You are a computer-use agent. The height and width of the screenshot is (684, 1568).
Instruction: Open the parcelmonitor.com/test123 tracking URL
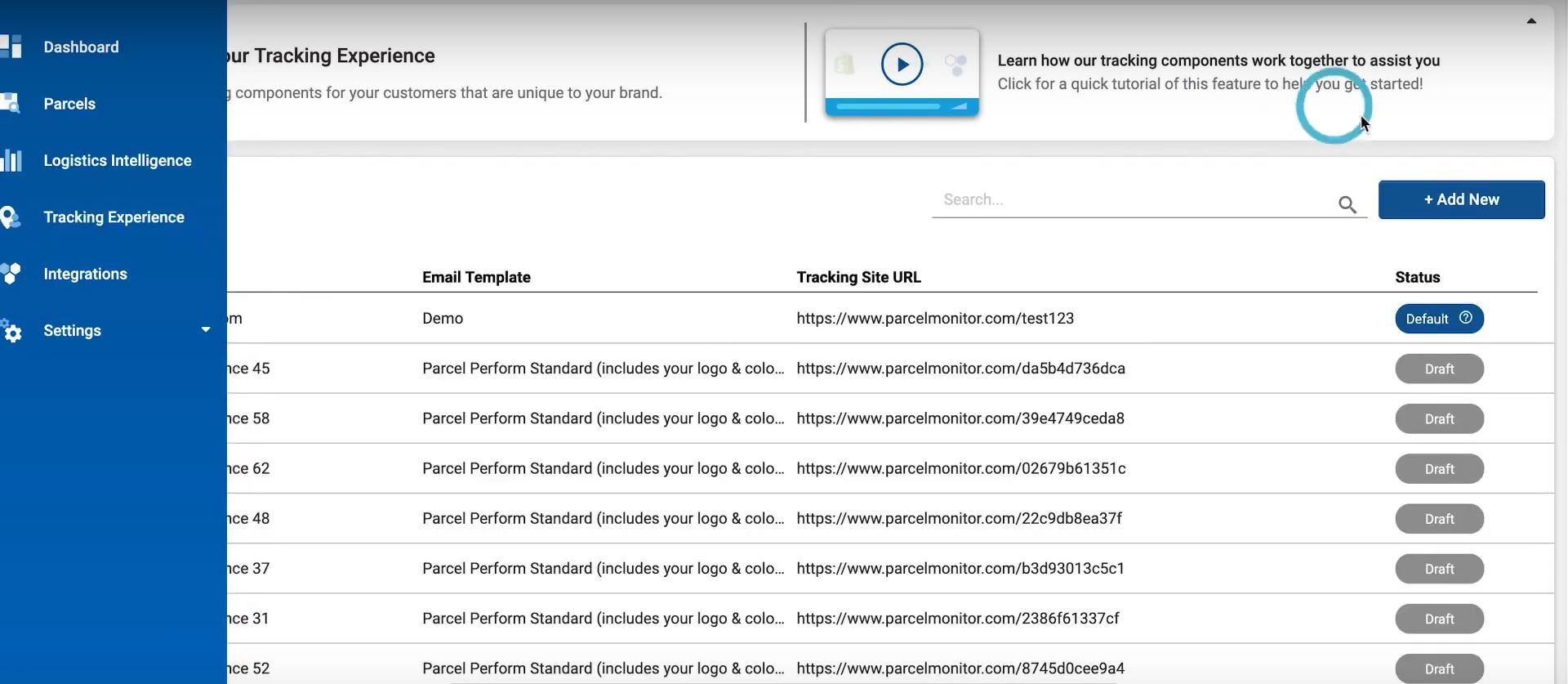point(935,319)
